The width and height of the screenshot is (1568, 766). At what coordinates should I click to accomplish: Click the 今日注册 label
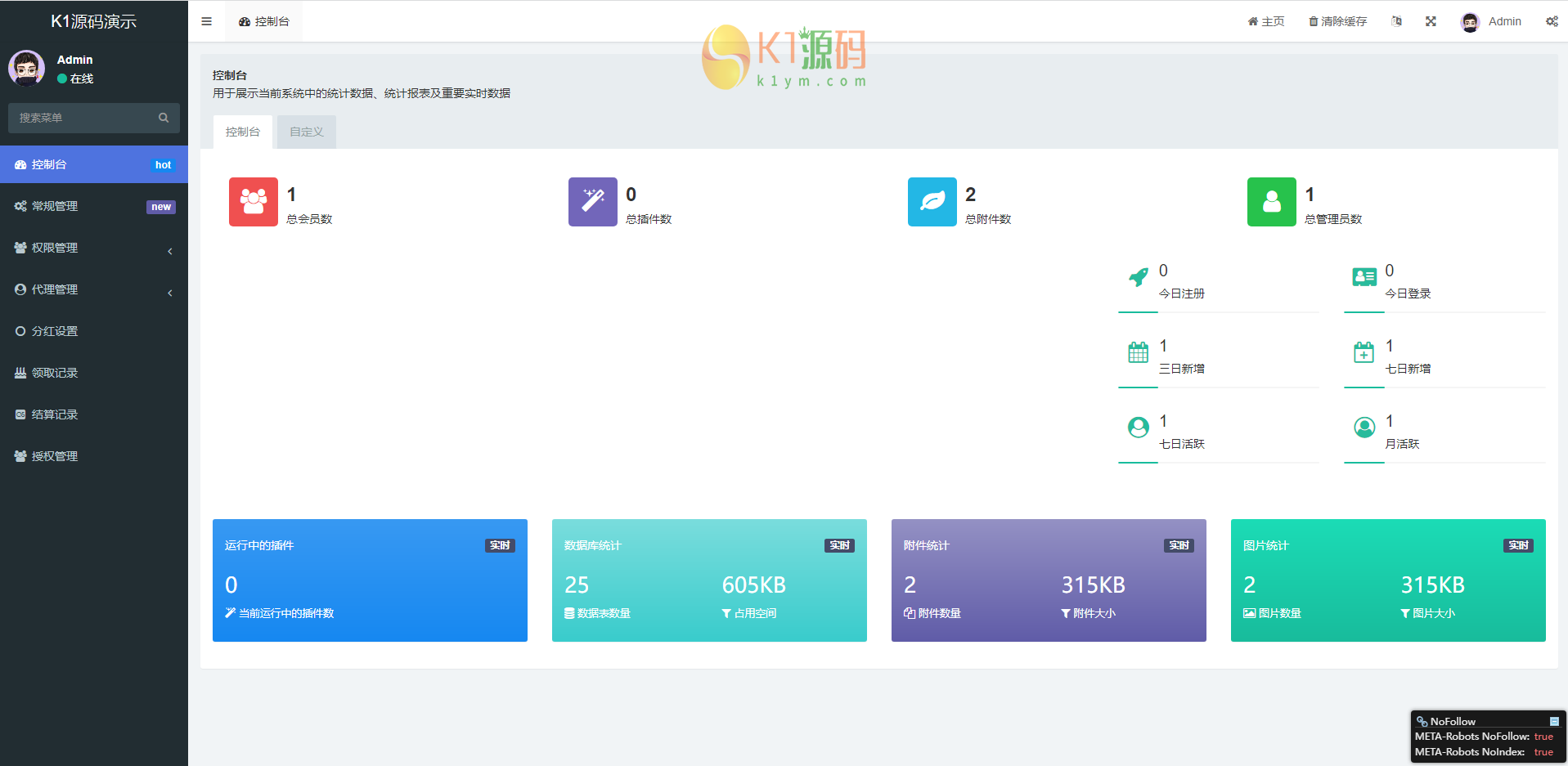(x=1182, y=293)
